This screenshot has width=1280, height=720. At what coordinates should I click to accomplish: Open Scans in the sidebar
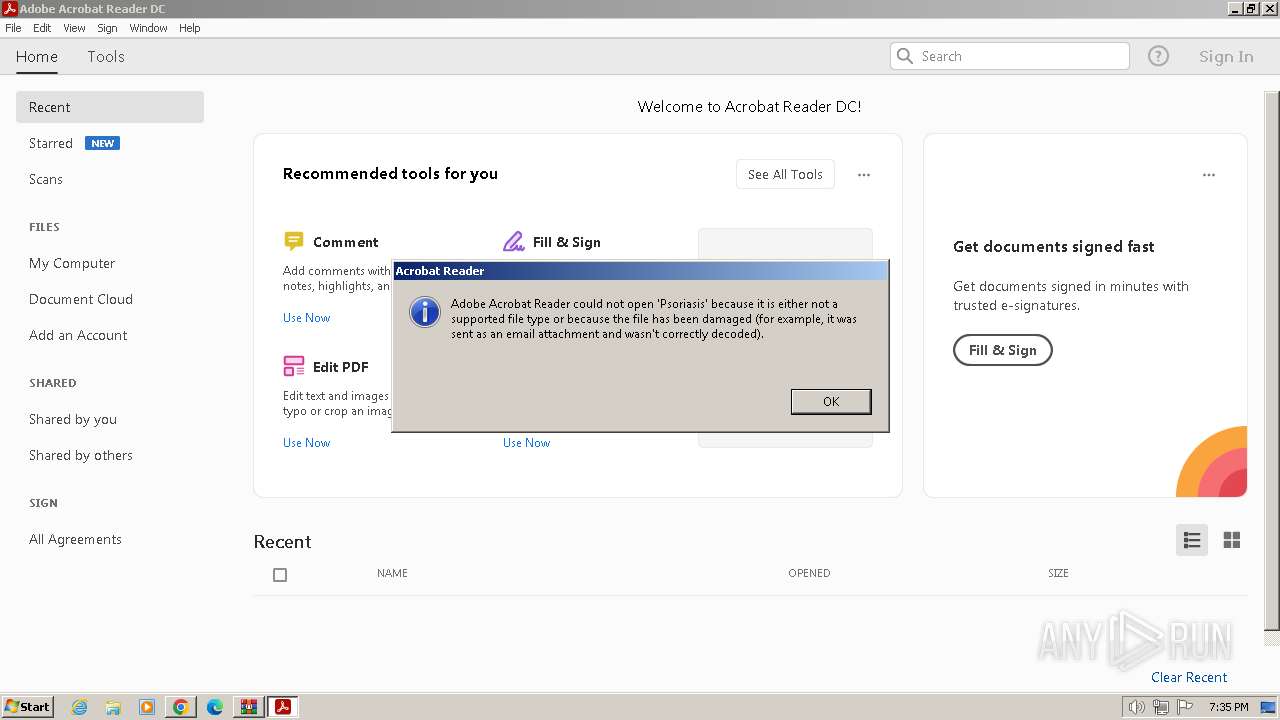pos(46,179)
